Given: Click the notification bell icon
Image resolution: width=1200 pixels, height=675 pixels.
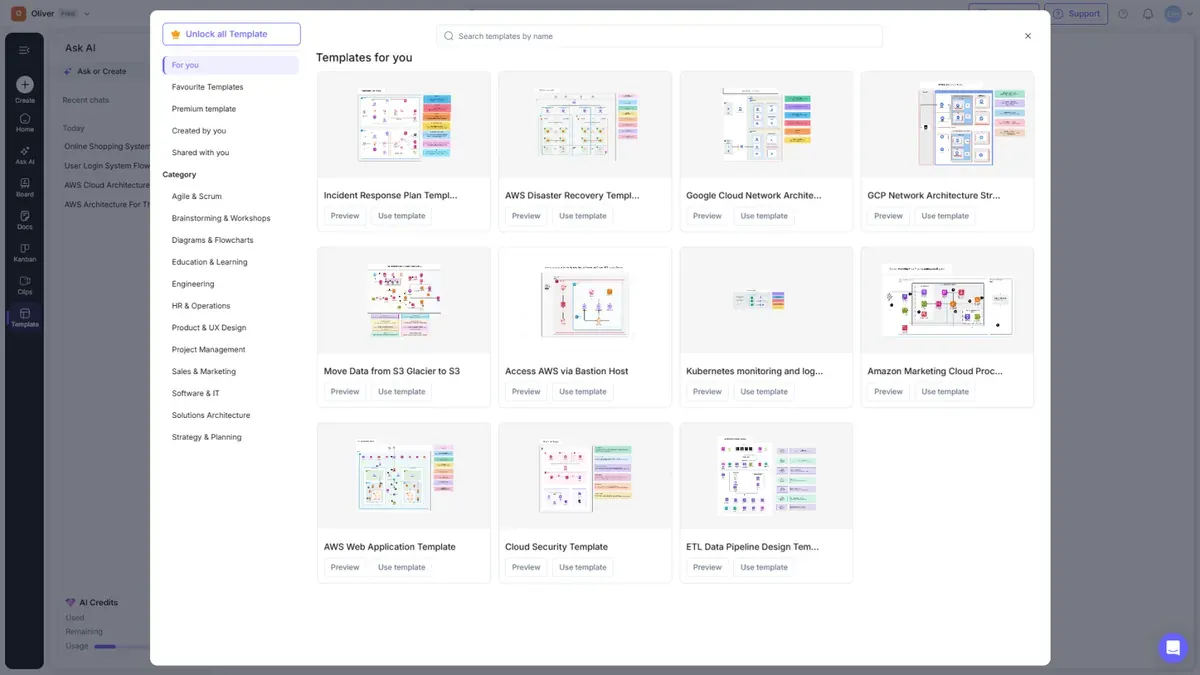Looking at the screenshot, I should click(1148, 14).
